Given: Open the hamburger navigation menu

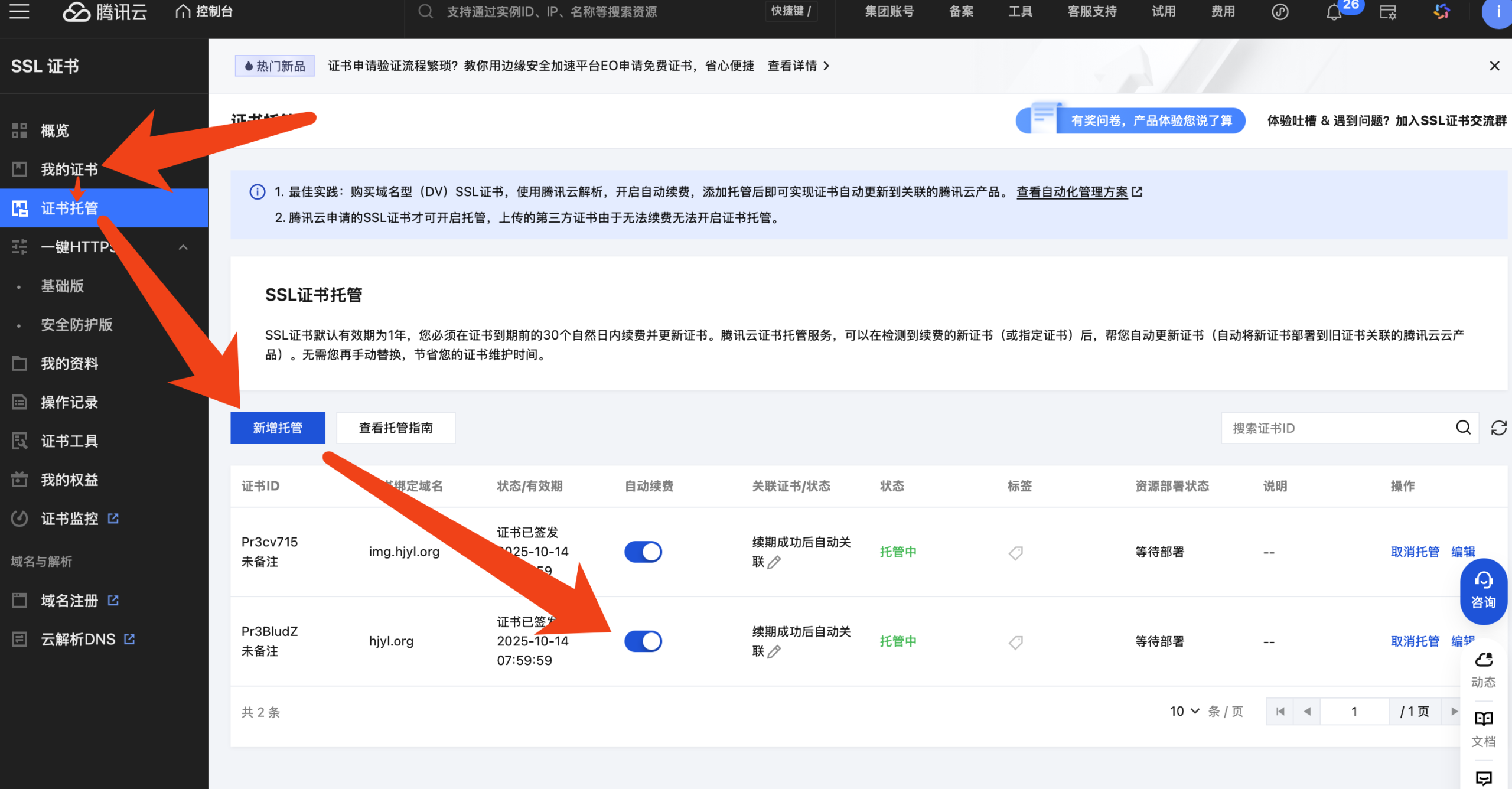Looking at the screenshot, I should coord(19,11).
